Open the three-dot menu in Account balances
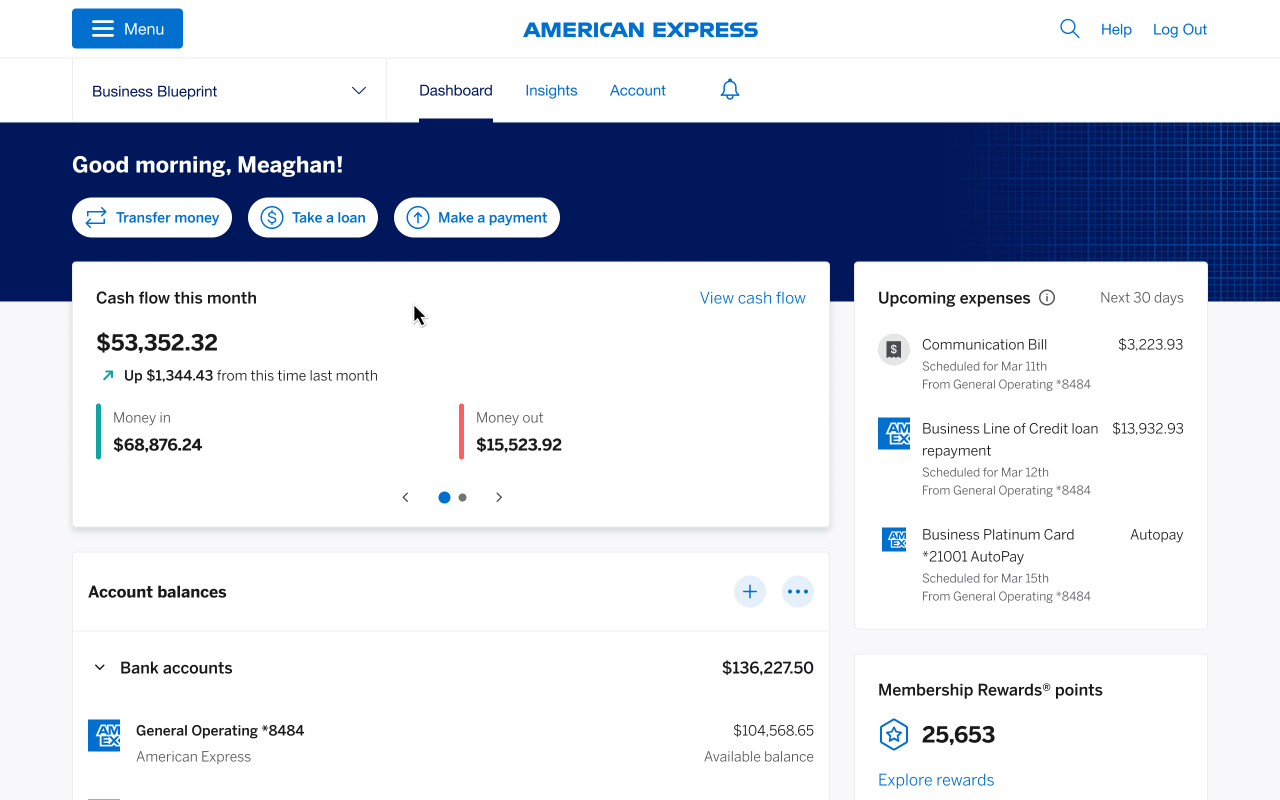The image size is (1280, 800). click(x=797, y=592)
